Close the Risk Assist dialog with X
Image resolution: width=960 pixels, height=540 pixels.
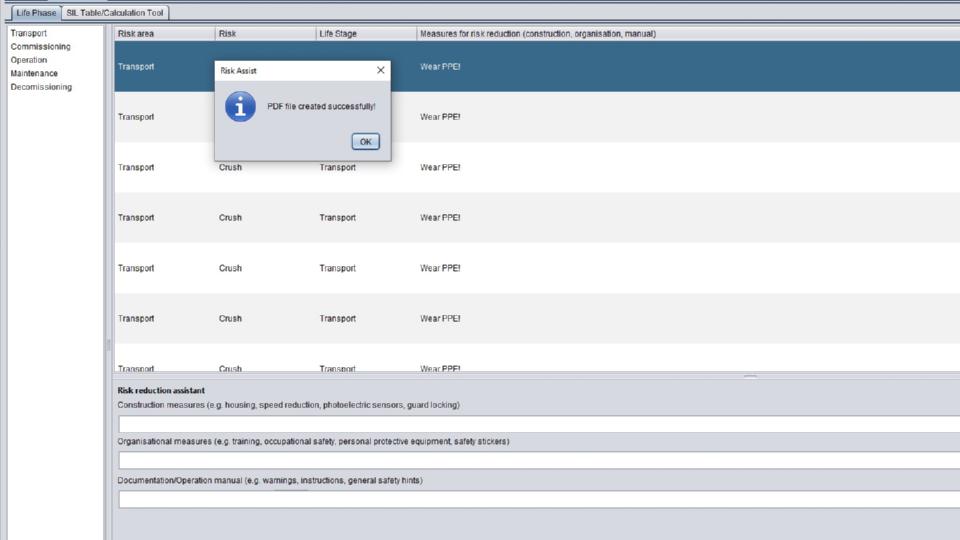(x=380, y=71)
